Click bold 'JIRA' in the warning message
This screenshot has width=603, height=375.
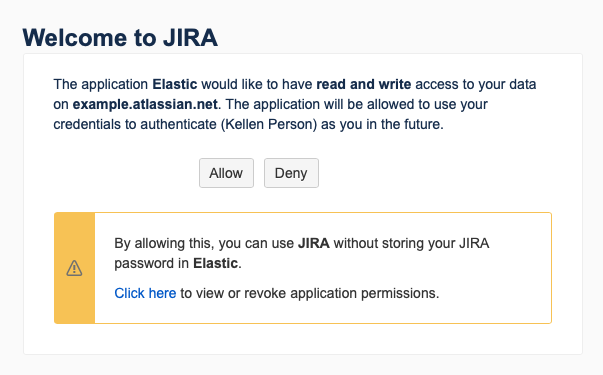(x=314, y=243)
